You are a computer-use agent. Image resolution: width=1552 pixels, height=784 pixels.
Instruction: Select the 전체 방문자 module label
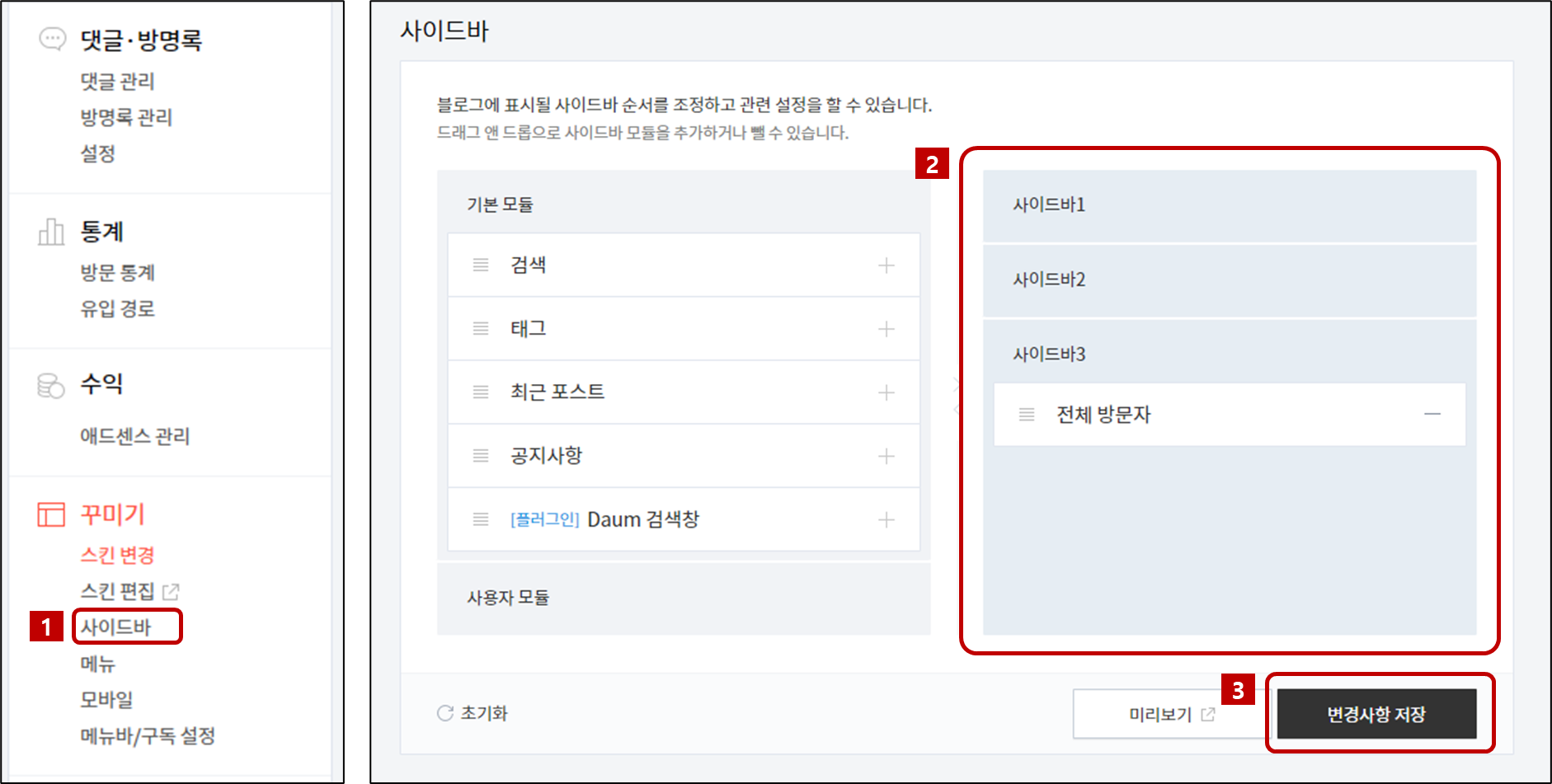click(x=1103, y=414)
